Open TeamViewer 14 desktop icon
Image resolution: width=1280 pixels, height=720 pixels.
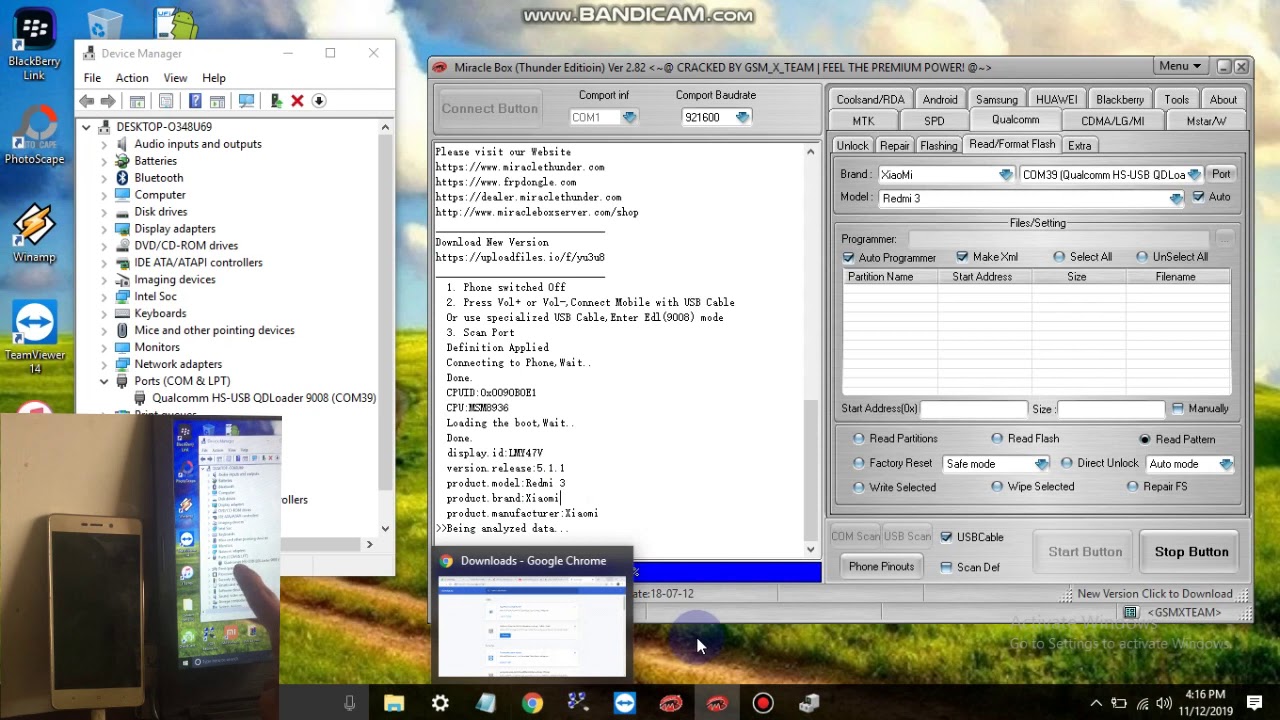[35, 338]
